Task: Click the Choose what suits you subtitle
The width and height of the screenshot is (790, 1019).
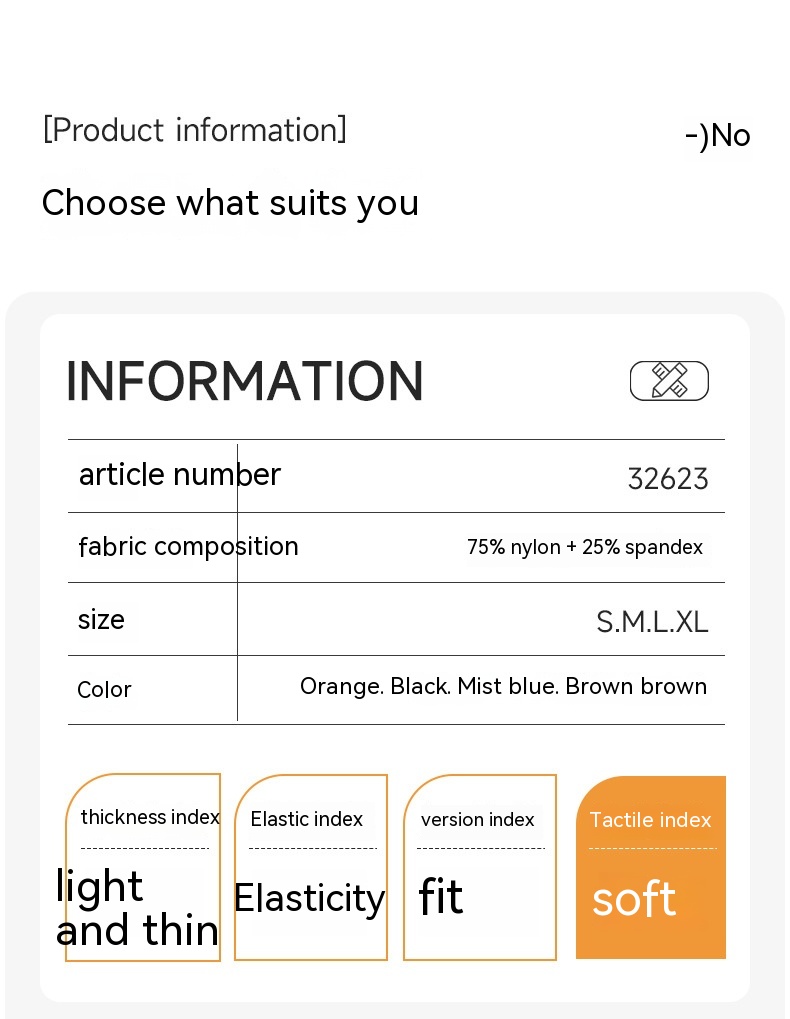Action: pyautogui.click(x=230, y=203)
